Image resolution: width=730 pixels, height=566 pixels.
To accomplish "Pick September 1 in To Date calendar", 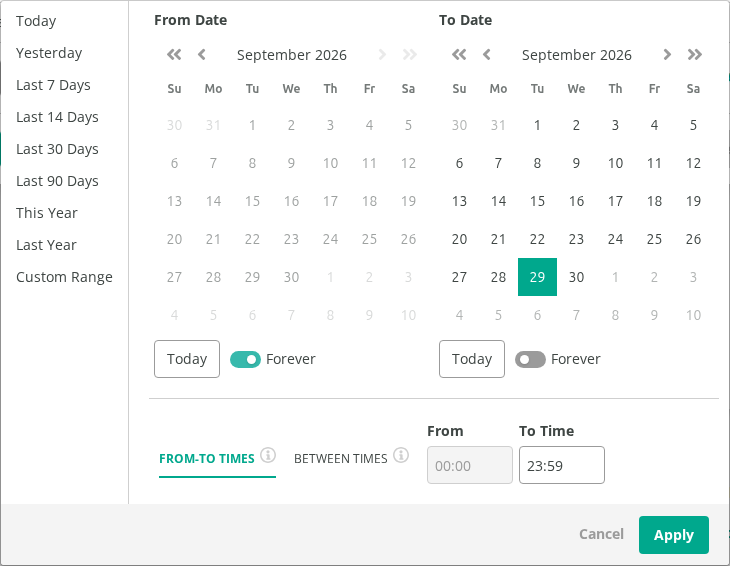I will [537, 125].
